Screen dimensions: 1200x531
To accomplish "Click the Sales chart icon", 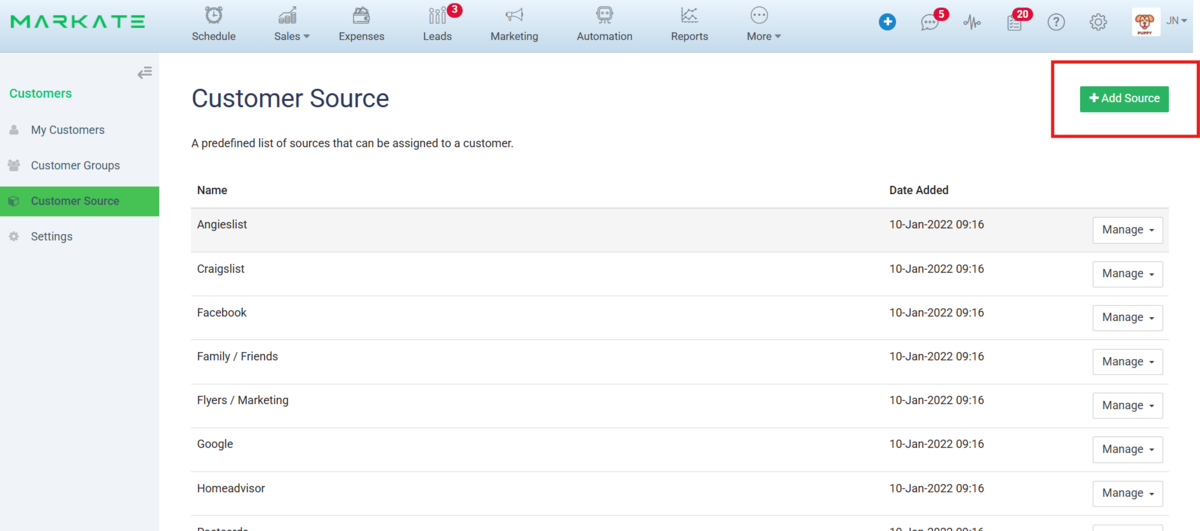I will [x=288, y=15].
